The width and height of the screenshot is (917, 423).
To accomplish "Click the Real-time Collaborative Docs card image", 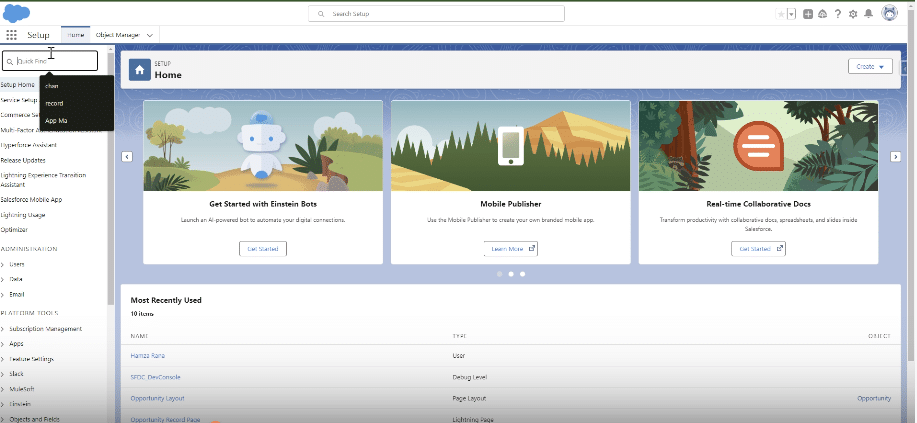I will (x=759, y=146).
